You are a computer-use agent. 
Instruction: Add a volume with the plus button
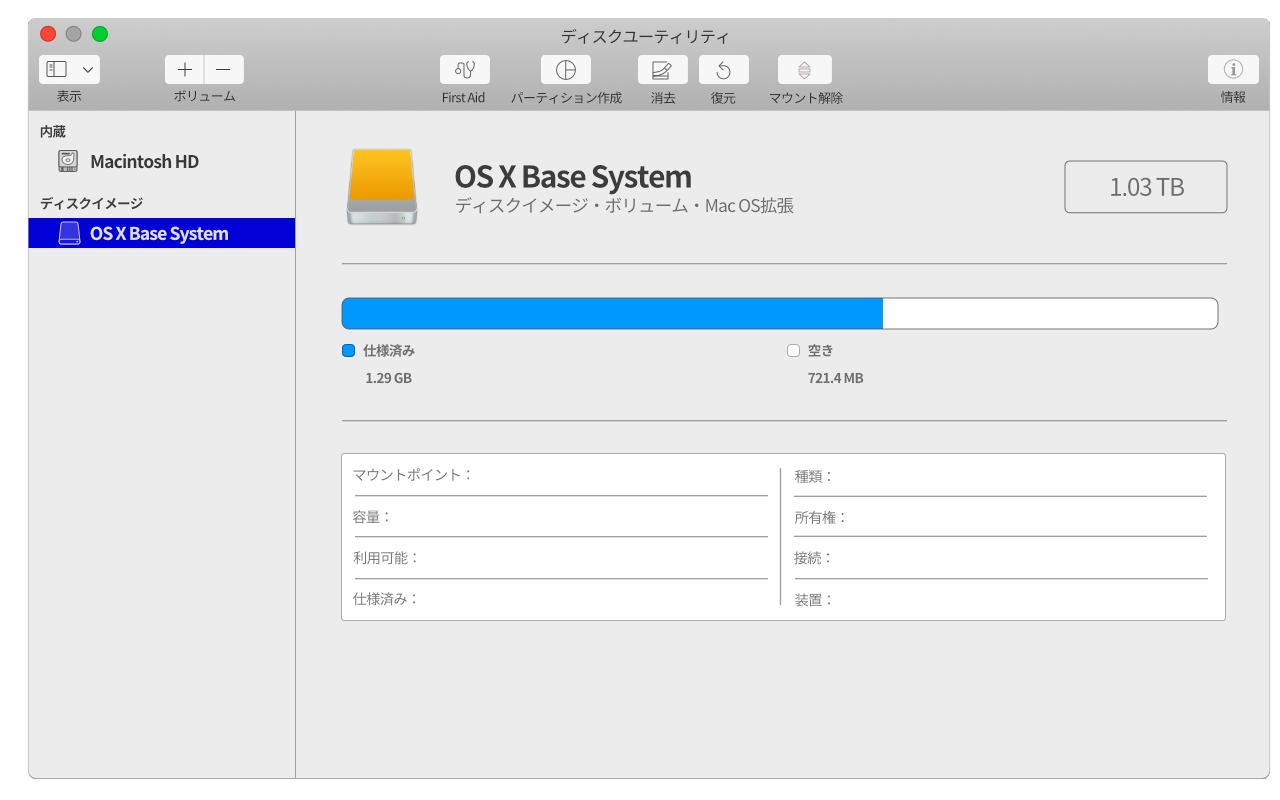pos(185,69)
